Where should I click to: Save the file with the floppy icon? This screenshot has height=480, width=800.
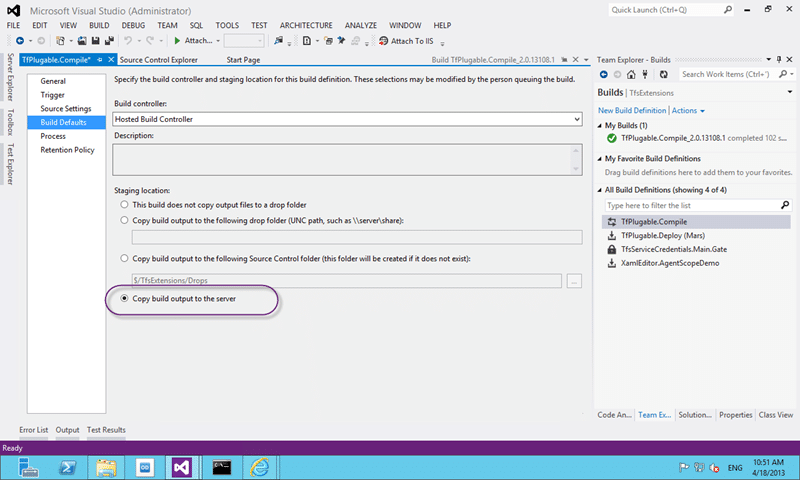[x=95, y=41]
